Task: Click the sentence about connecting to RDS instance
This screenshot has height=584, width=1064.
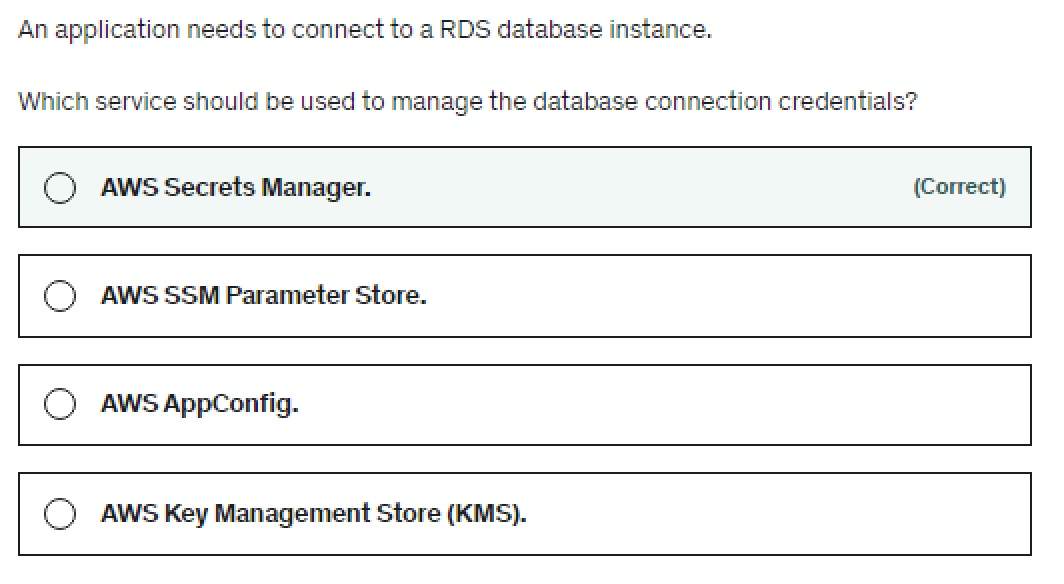Action: 365,31
